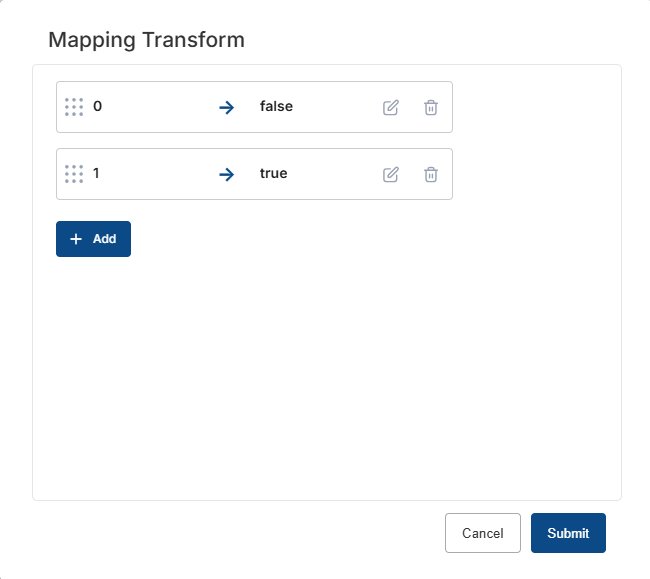
Task: Click the arrow in the 0 mapping row
Action: click(227, 107)
